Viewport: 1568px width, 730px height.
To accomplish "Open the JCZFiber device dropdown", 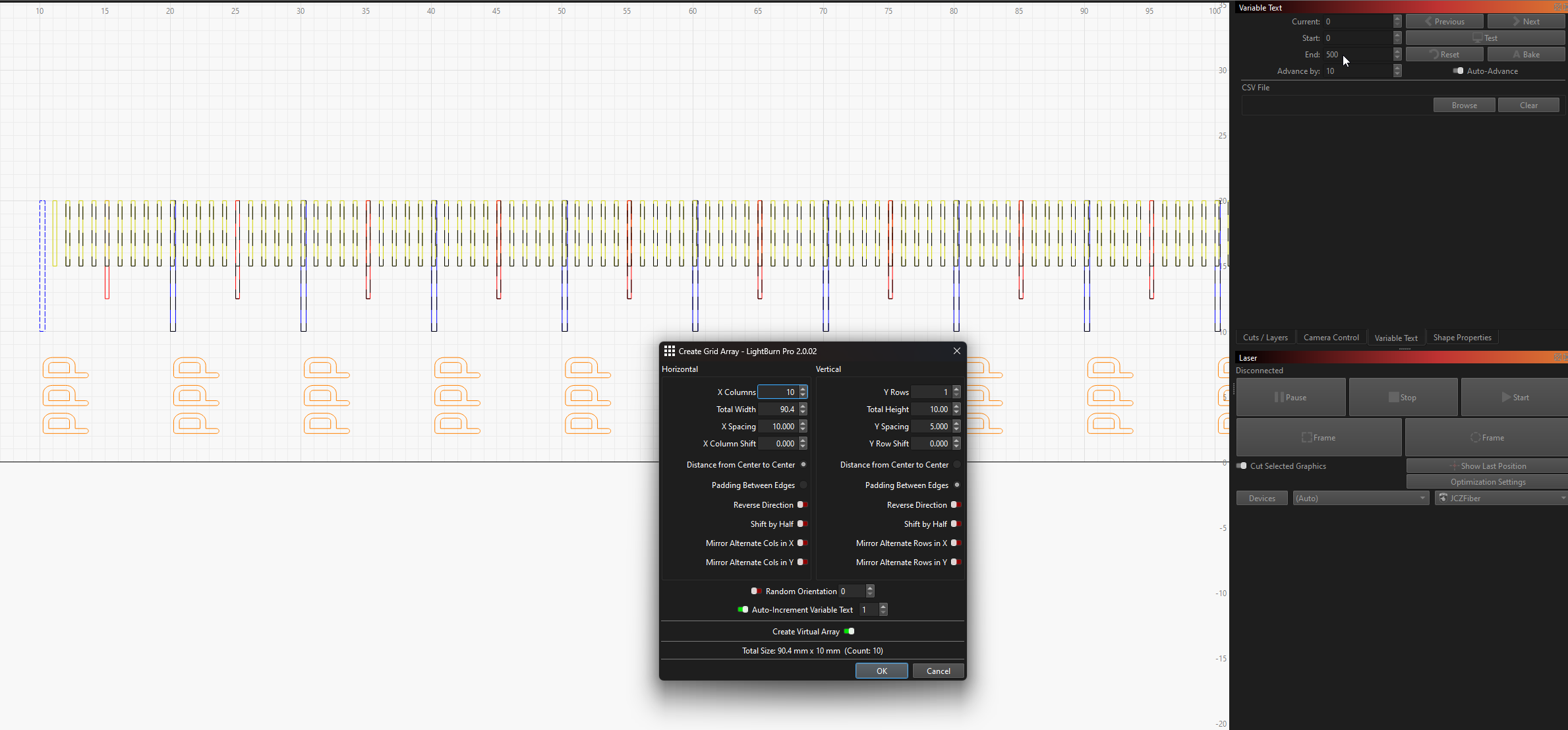I will [1501, 498].
